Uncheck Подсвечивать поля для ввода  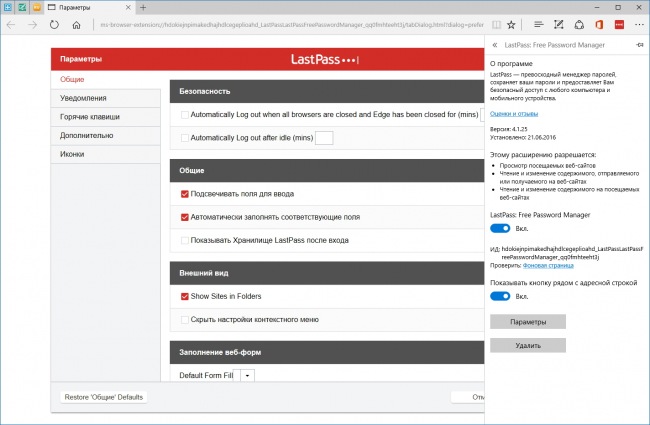tap(185, 194)
